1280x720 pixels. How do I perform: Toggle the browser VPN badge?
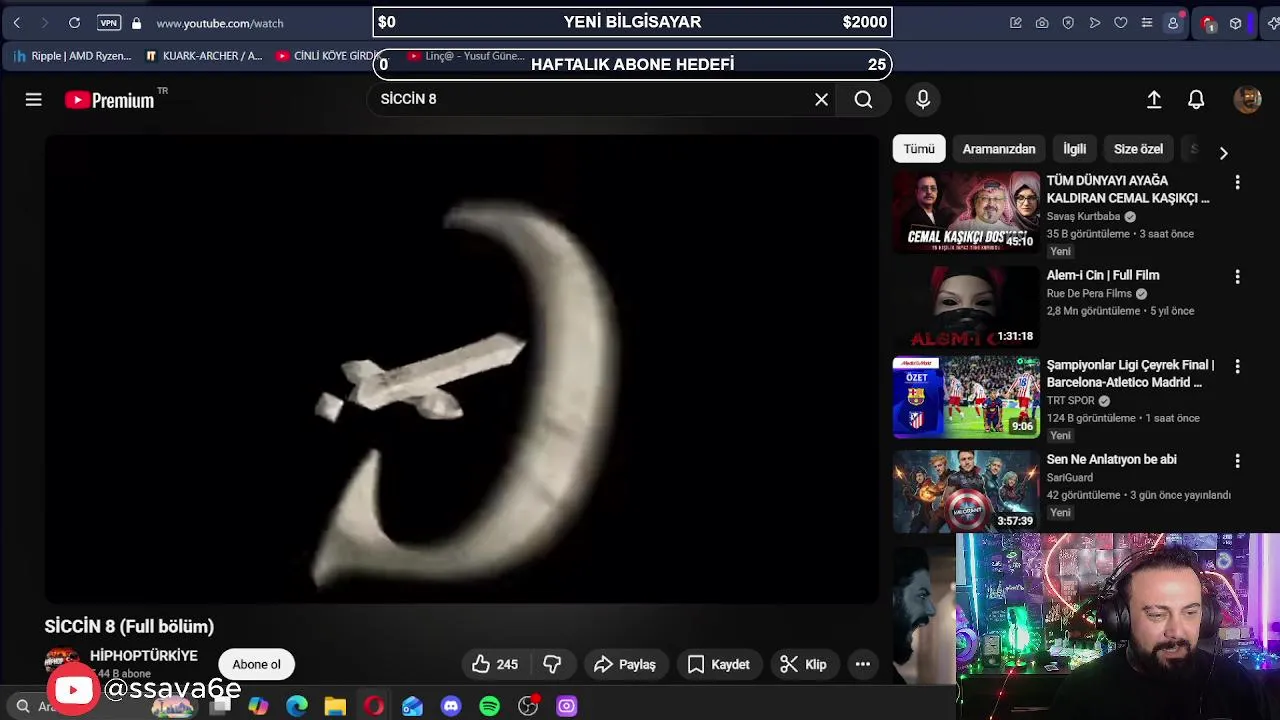[x=109, y=22]
